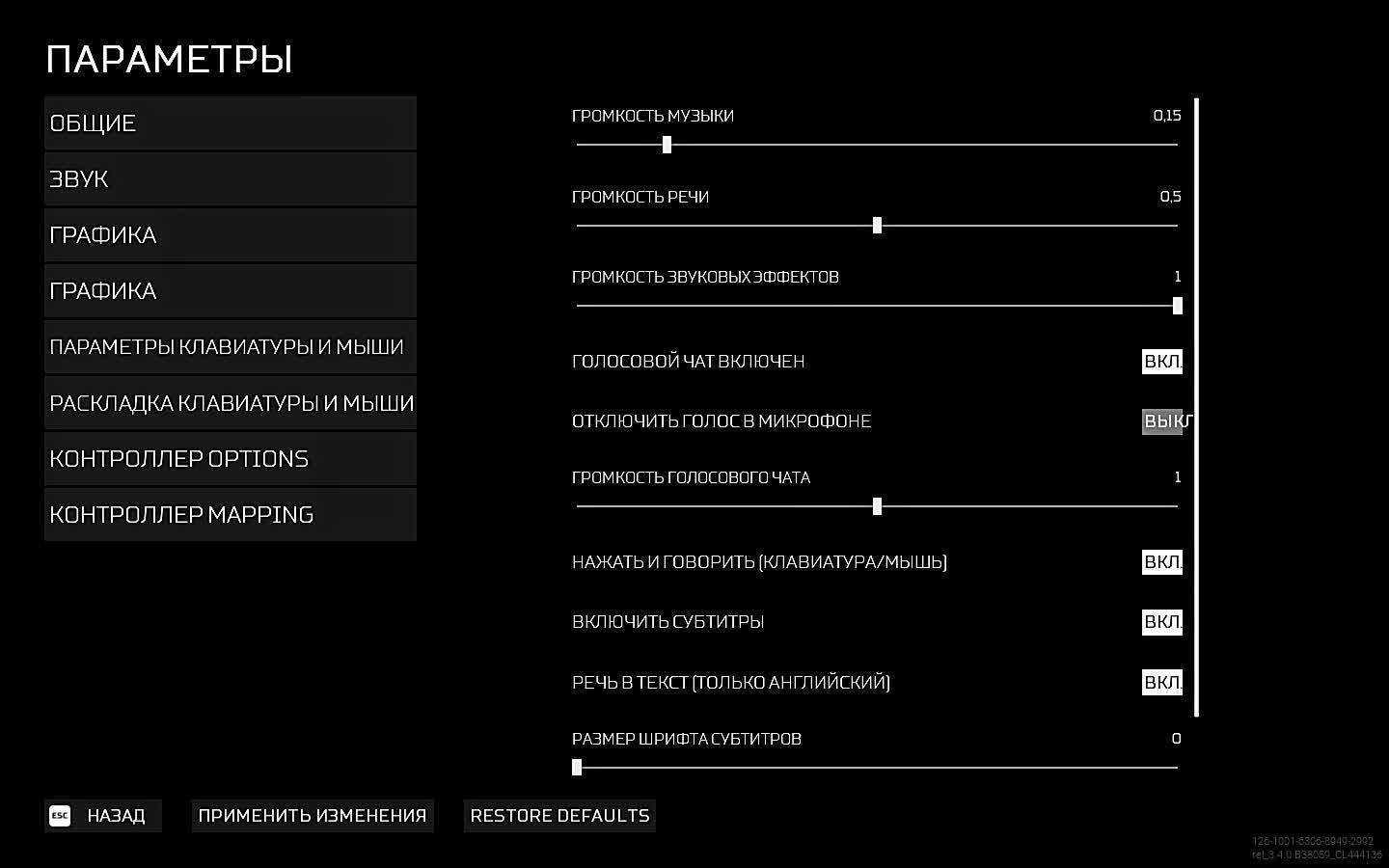This screenshot has width=1389, height=868.
Task: Click the ГРОМКОСТЬ РЕЧИ slider handle
Action: coord(877,226)
